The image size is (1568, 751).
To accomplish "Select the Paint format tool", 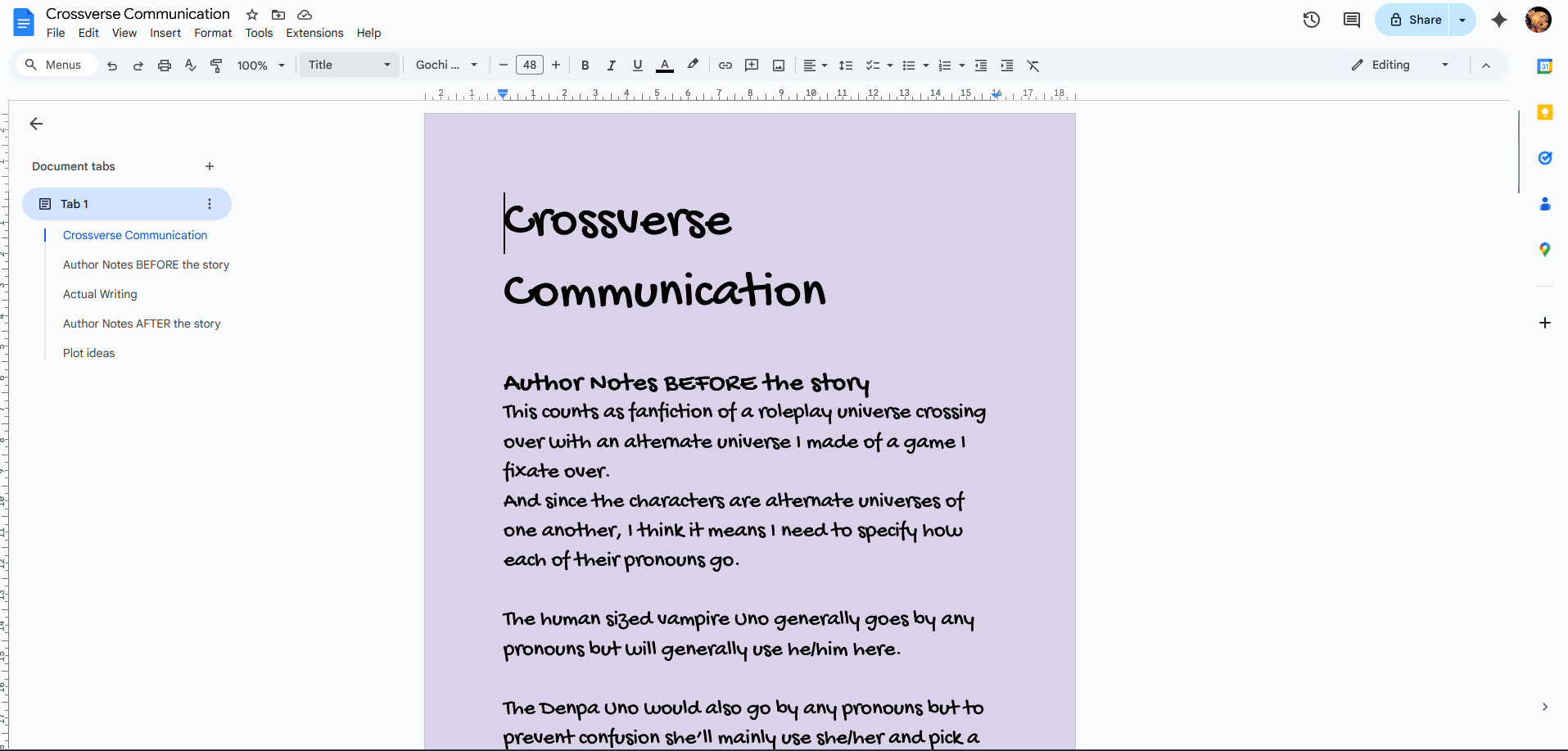I will tap(217, 66).
